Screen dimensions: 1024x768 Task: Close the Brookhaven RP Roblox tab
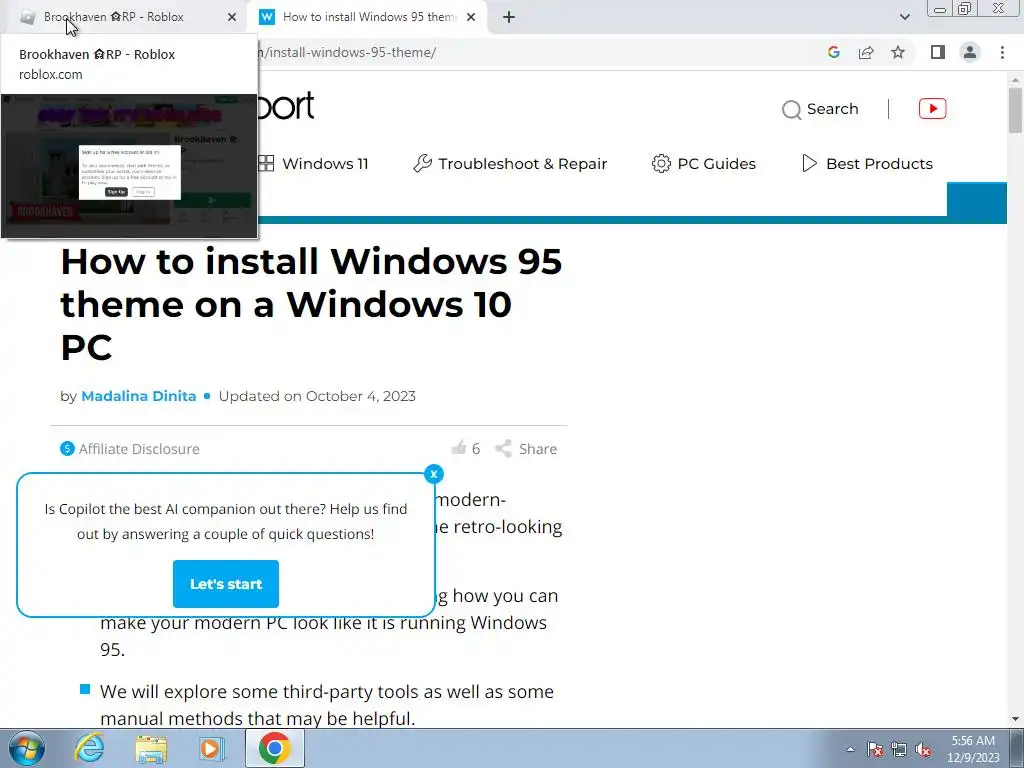(x=232, y=17)
